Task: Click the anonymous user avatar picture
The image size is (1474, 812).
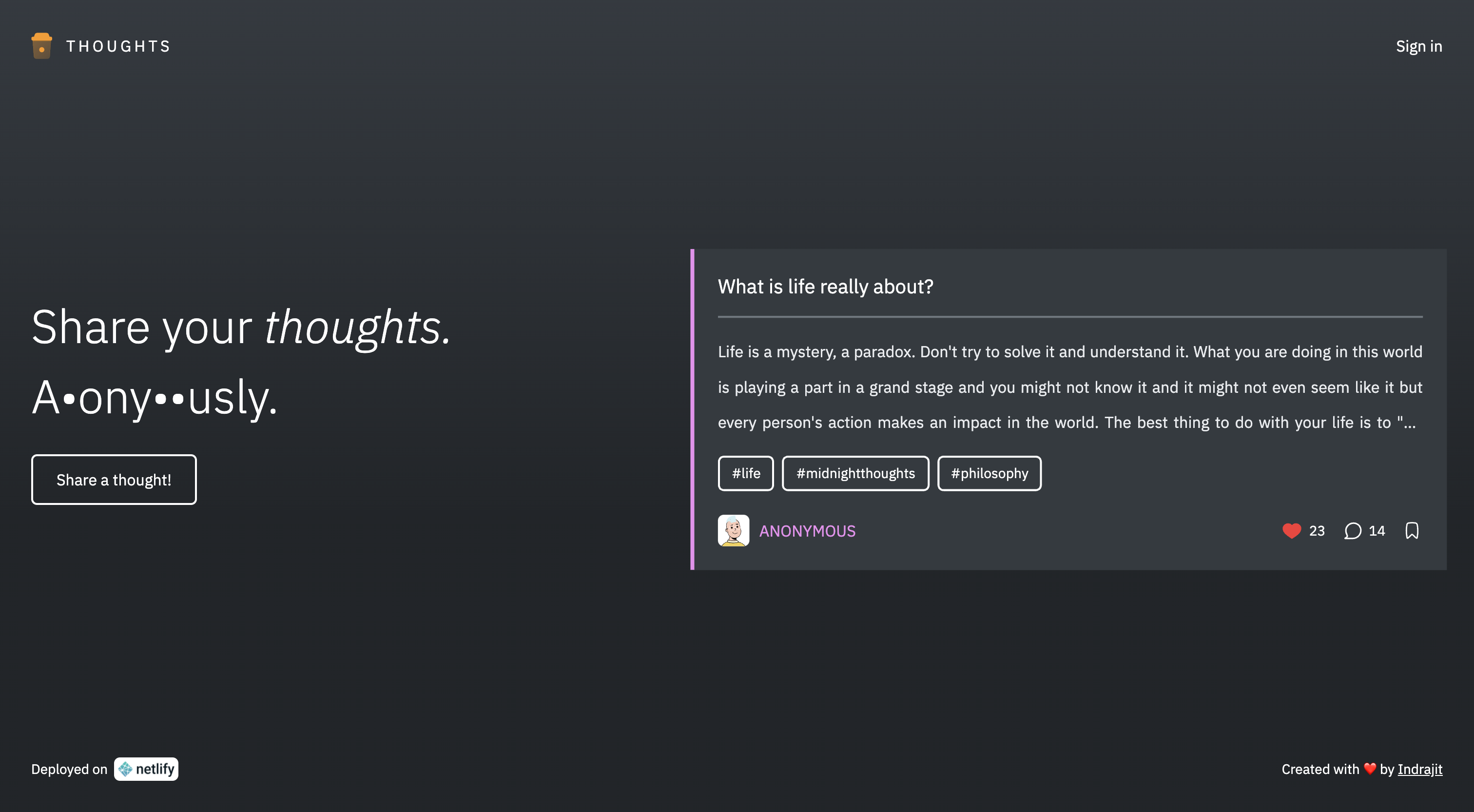Action: 734,531
